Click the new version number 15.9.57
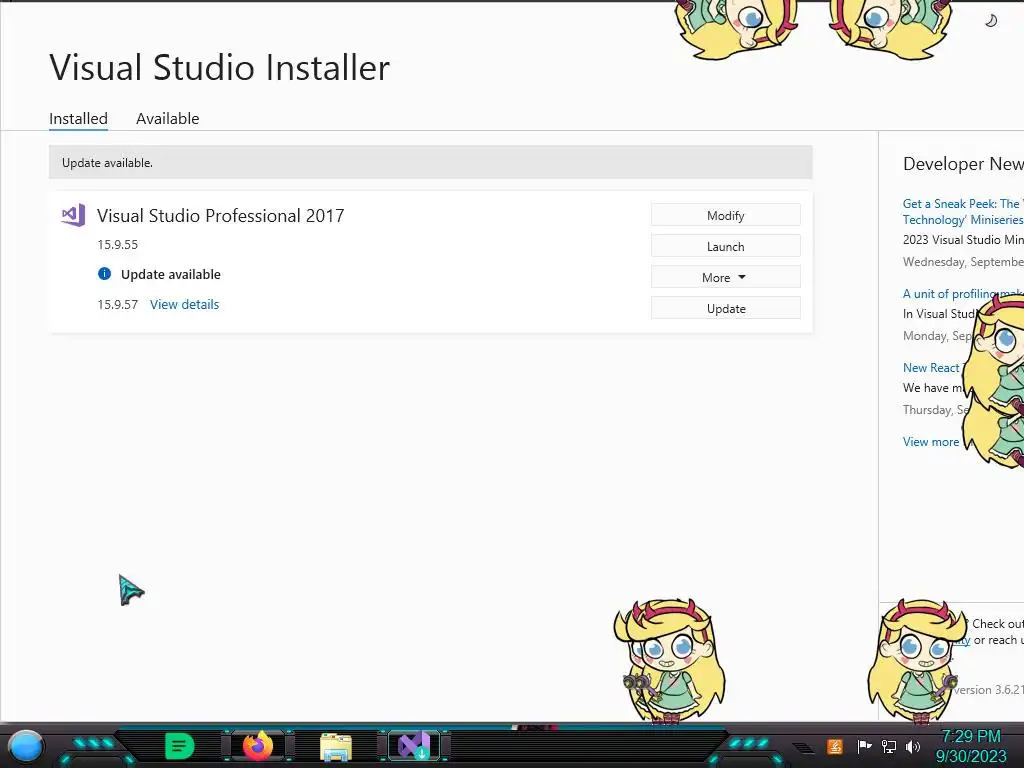1024x768 pixels. 118,304
